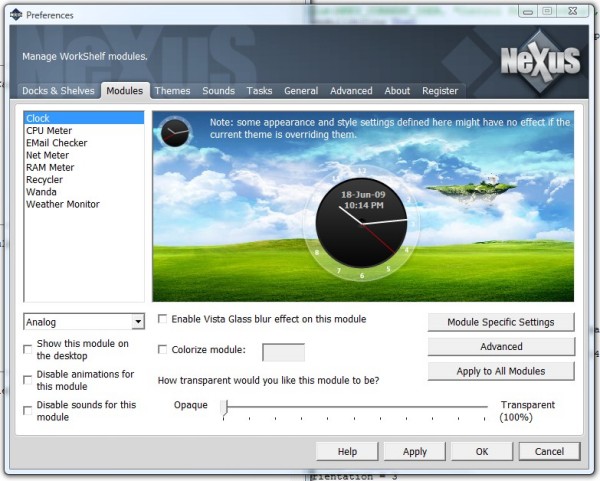Viewport: 600px width, 481px height.
Task: Select Weather Monitor in the module list
Action: [84, 204]
